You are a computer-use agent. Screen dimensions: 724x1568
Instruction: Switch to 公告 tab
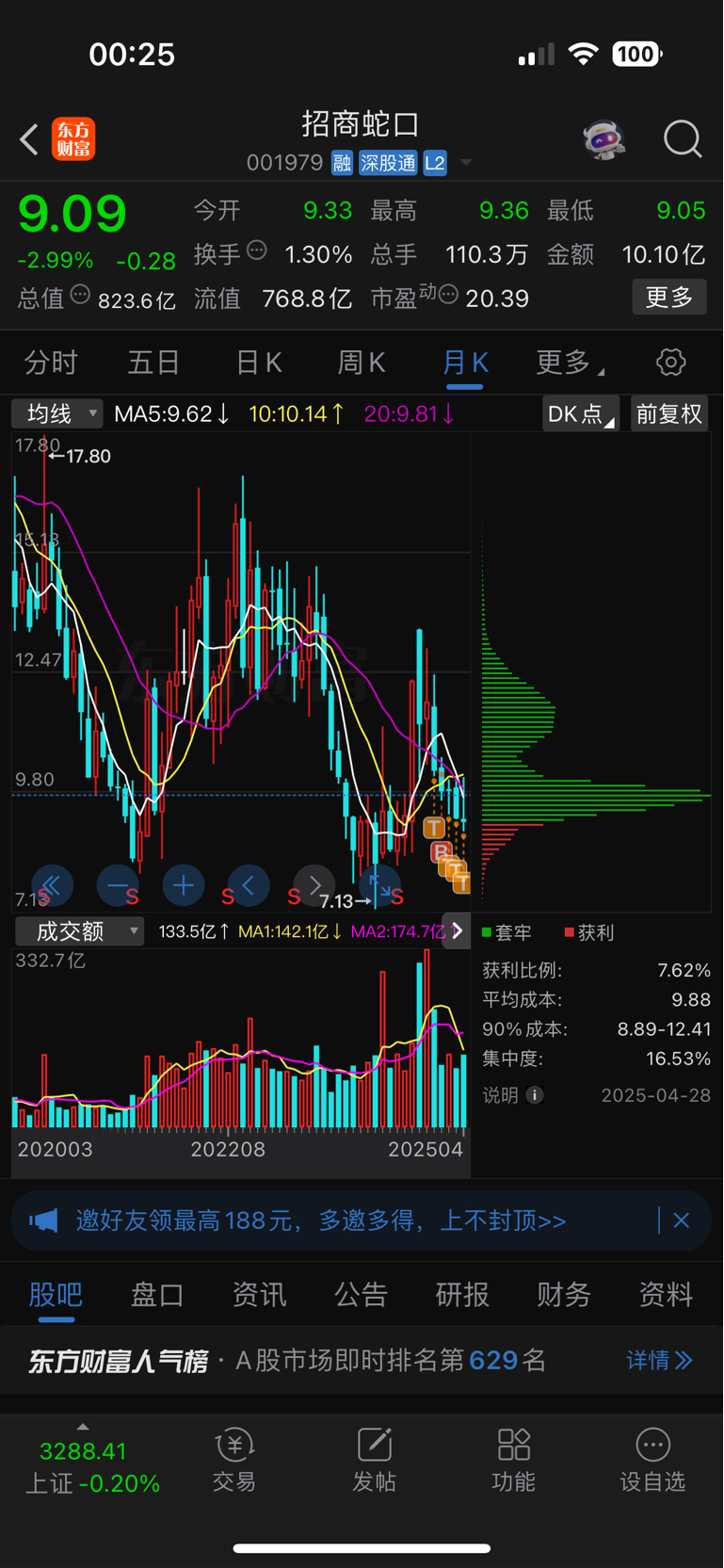[361, 1295]
